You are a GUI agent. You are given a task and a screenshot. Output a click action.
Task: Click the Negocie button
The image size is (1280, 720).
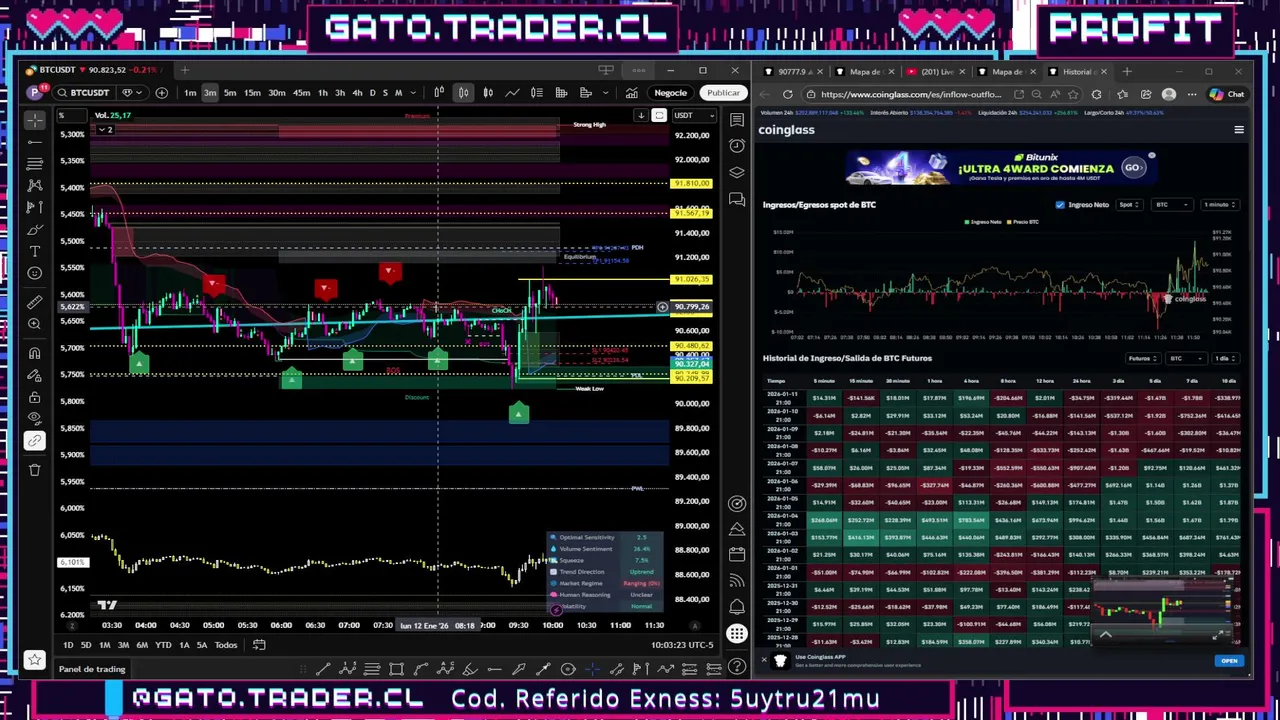[670, 93]
